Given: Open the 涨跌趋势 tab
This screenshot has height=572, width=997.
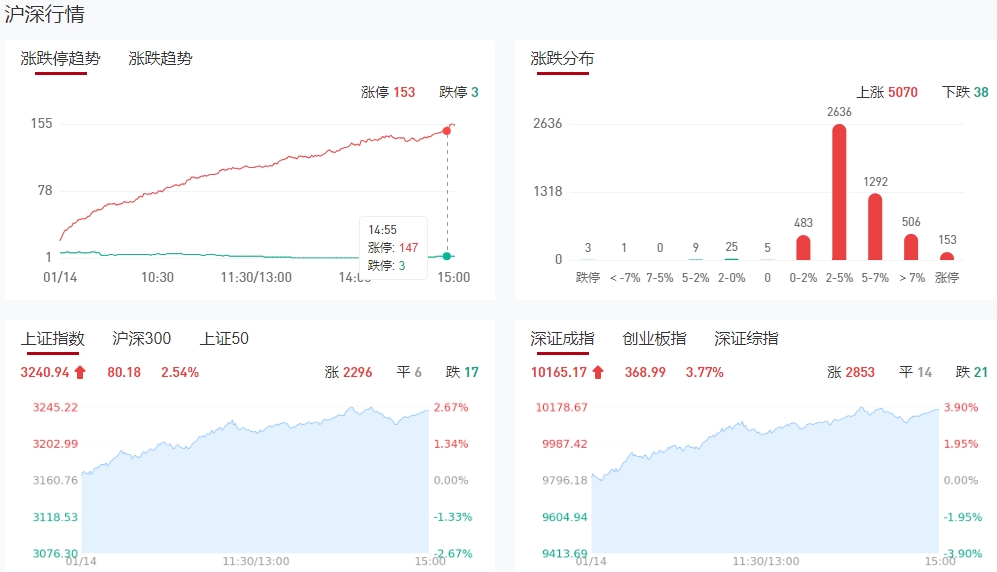Looking at the screenshot, I should click(160, 58).
